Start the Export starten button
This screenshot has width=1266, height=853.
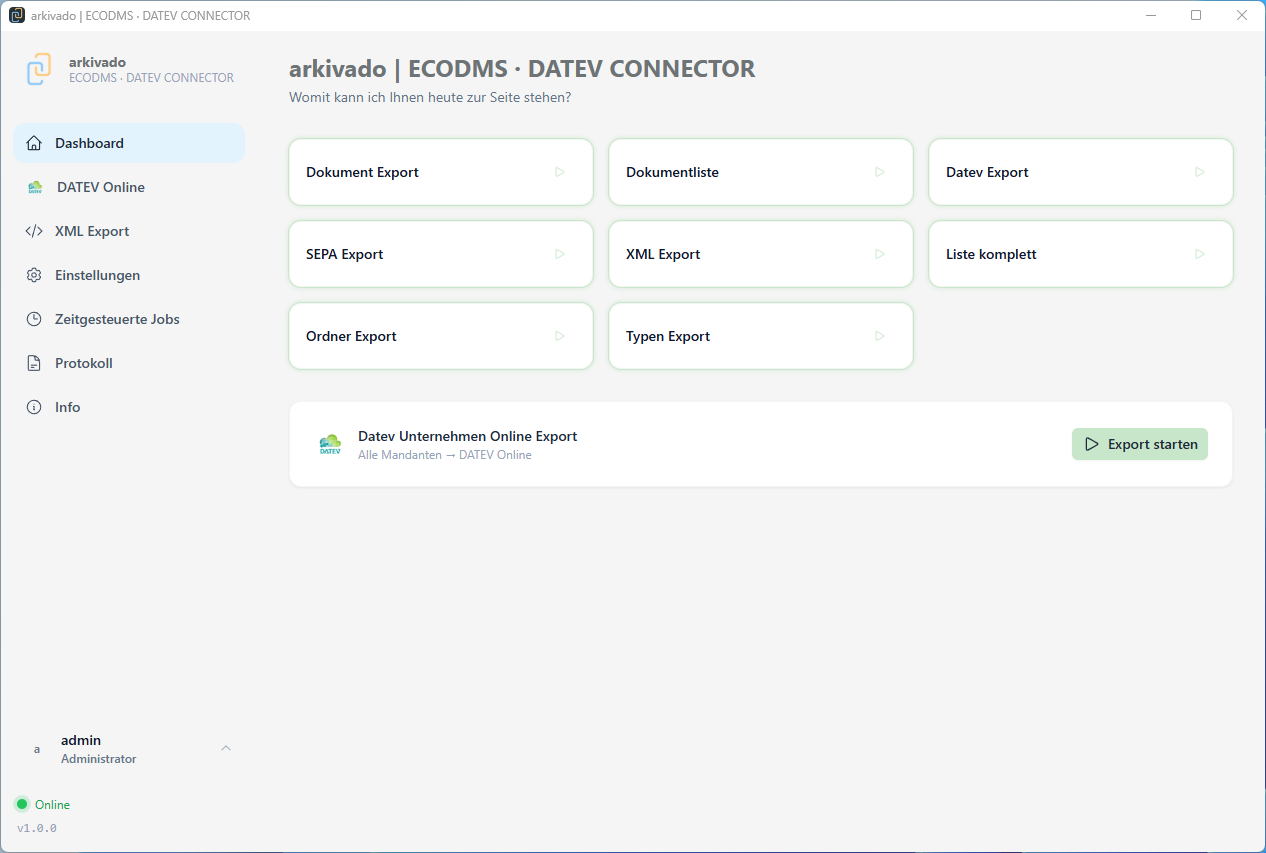1140,444
